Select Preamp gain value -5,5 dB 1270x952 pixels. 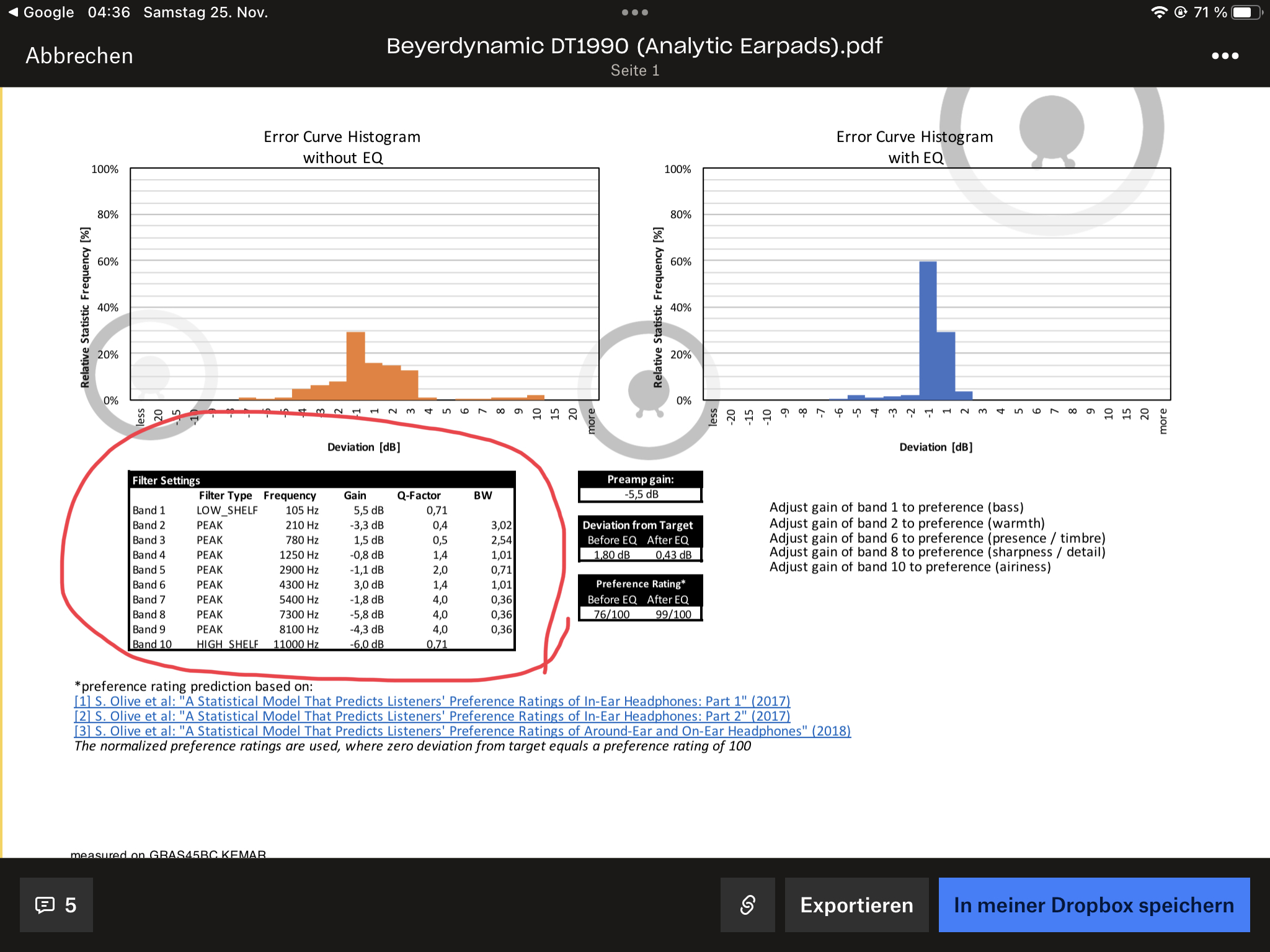(641, 494)
